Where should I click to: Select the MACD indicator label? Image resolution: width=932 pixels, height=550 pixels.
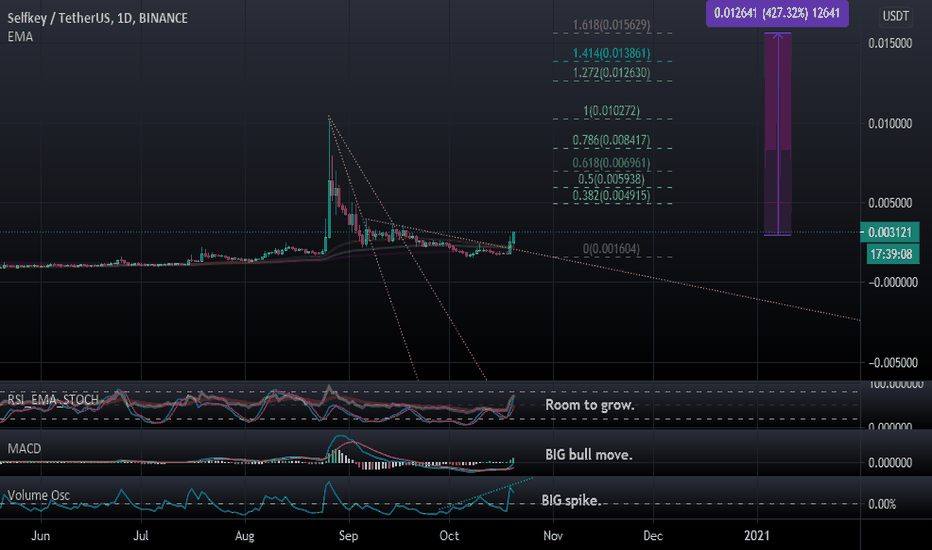pyautogui.click(x=24, y=448)
